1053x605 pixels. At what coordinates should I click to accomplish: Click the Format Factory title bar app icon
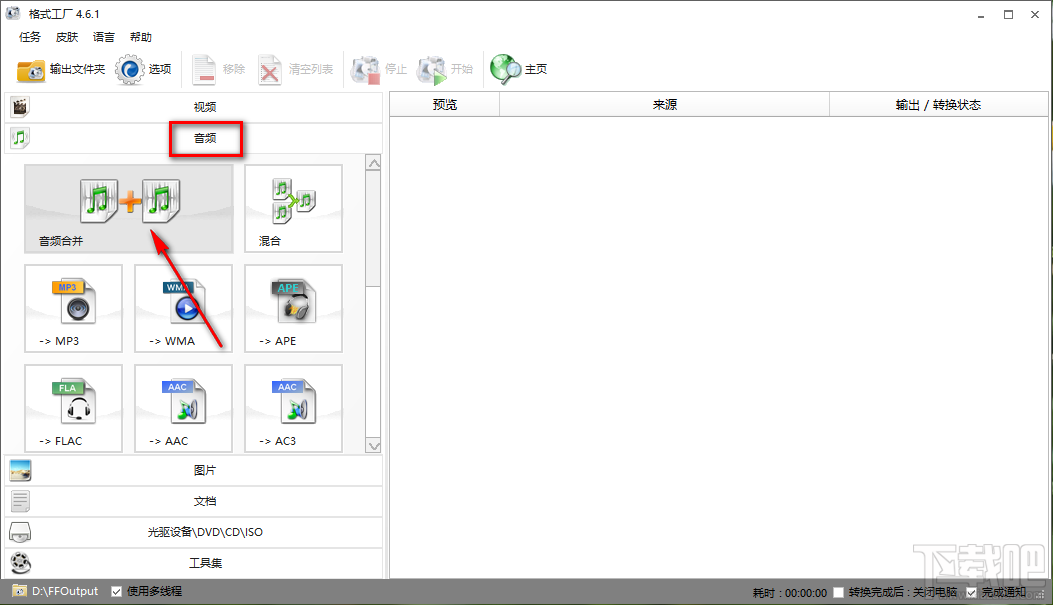tap(13, 13)
